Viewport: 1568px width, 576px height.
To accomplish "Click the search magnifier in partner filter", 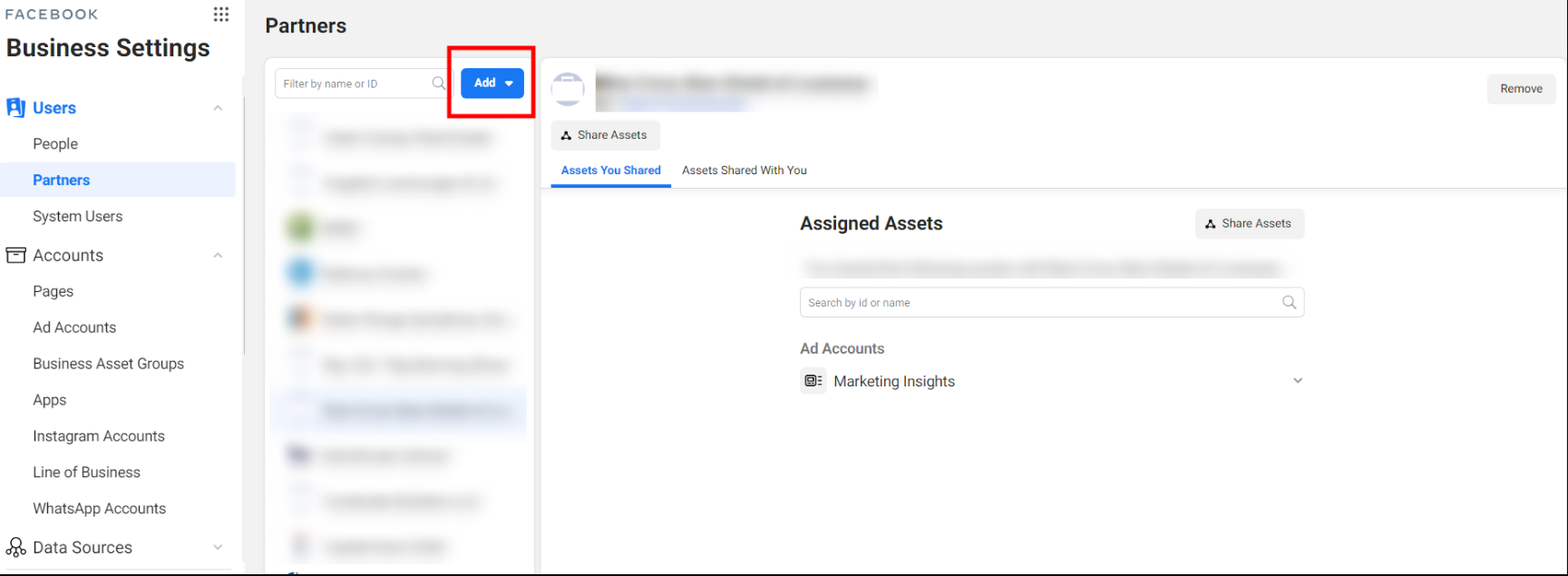I will 439,83.
